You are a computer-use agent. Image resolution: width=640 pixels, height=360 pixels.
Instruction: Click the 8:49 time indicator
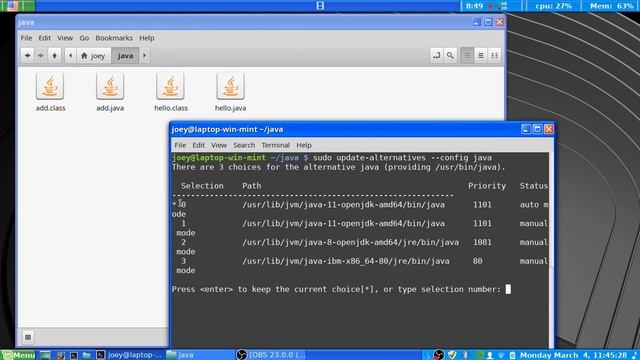coord(474,6)
